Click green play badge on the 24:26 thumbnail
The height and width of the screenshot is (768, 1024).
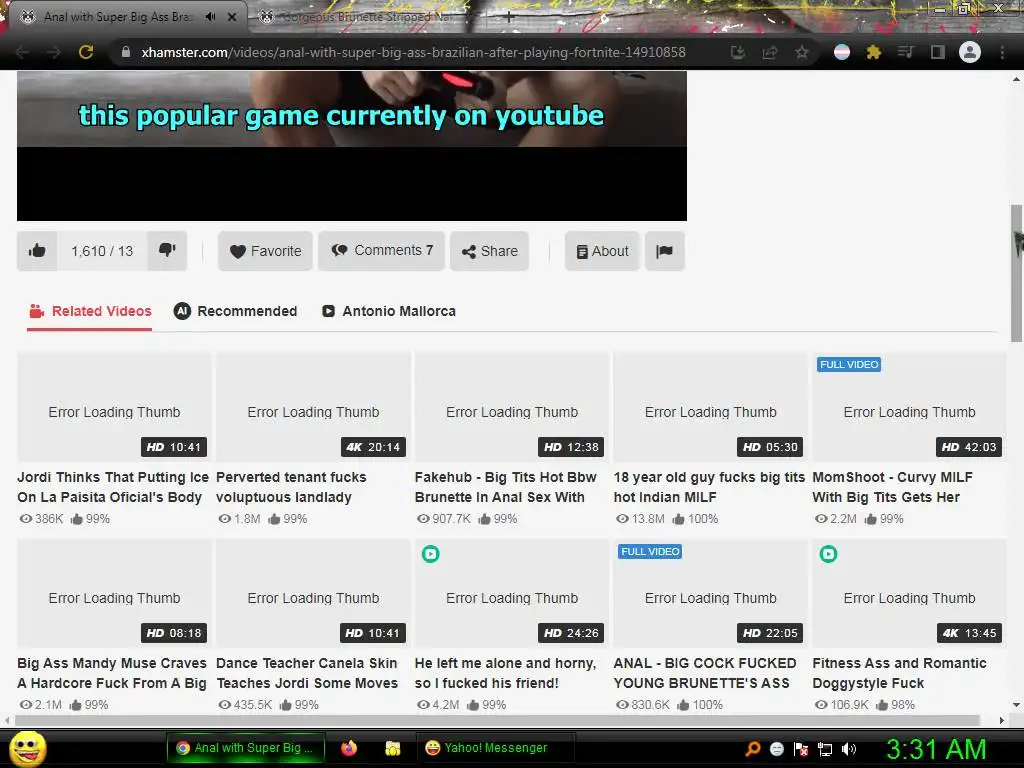(x=430, y=554)
